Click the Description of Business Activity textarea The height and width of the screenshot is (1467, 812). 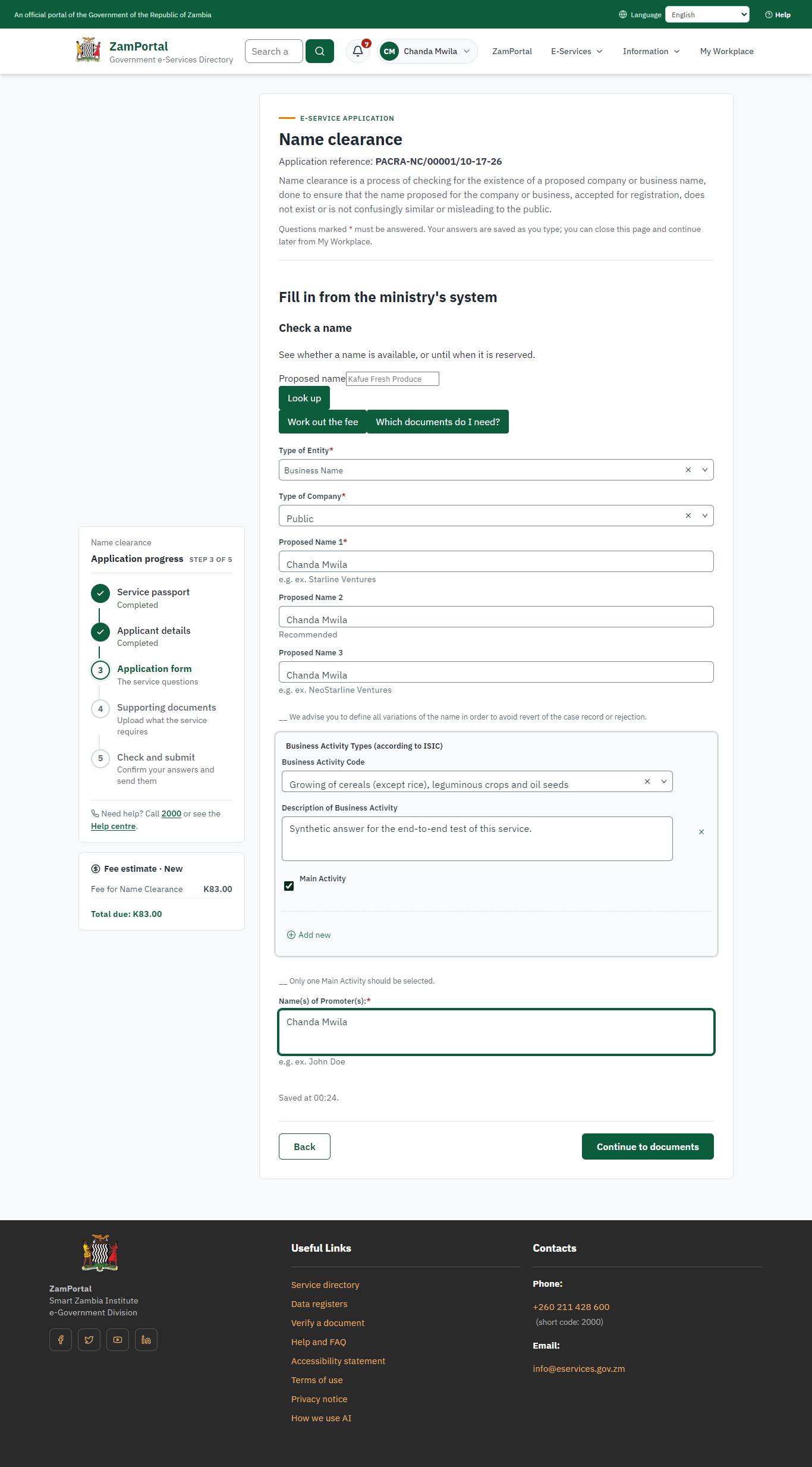[477, 838]
